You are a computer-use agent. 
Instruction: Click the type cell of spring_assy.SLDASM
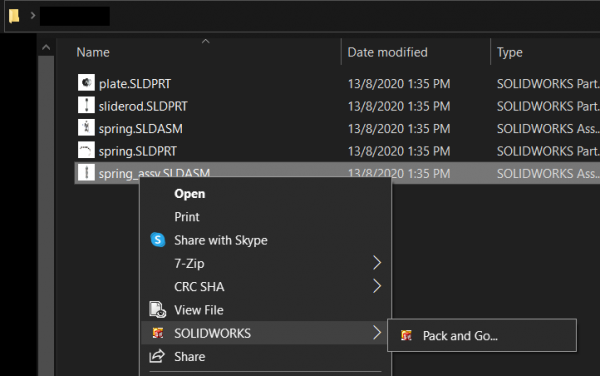point(548,173)
